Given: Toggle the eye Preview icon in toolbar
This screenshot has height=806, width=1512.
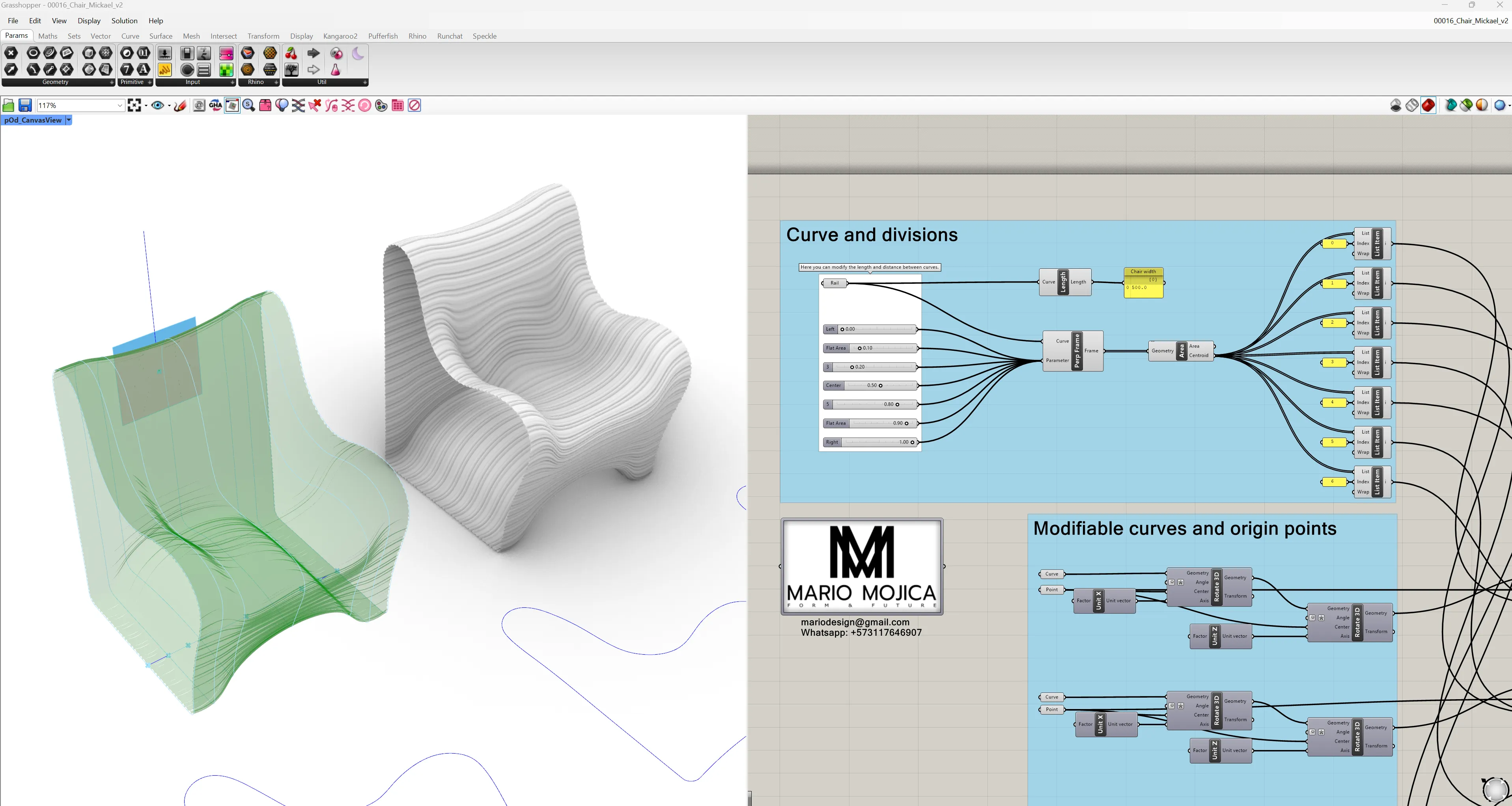Looking at the screenshot, I should pos(157,105).
